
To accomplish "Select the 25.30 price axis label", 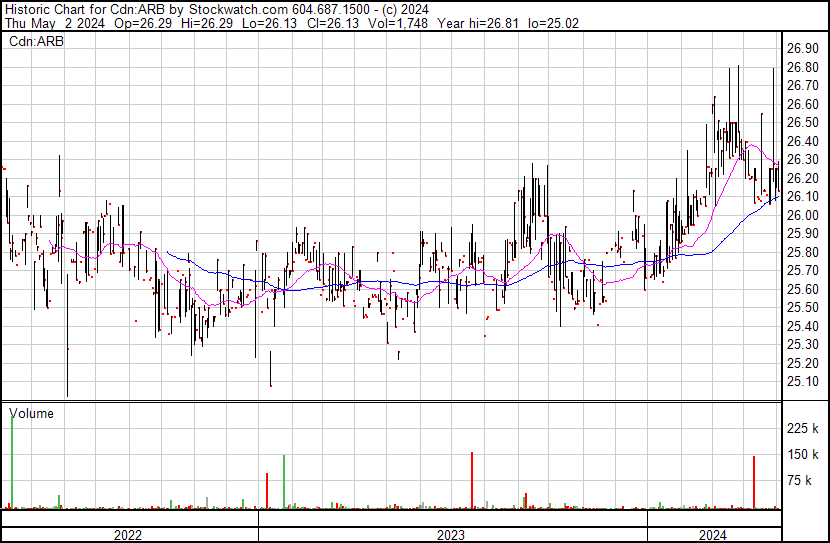I will tap(802, 345).
